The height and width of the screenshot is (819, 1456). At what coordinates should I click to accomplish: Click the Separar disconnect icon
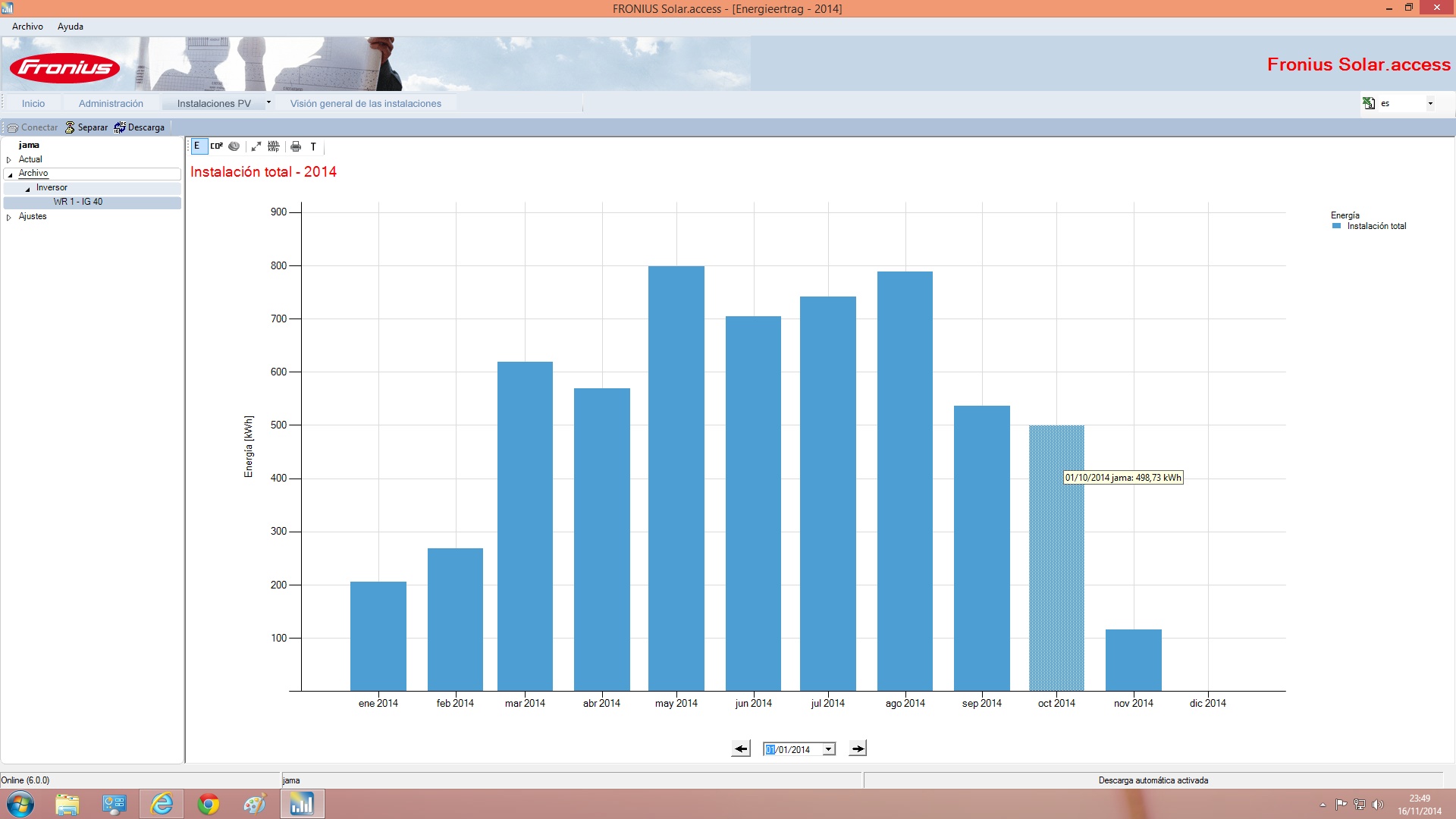[70, 127]
